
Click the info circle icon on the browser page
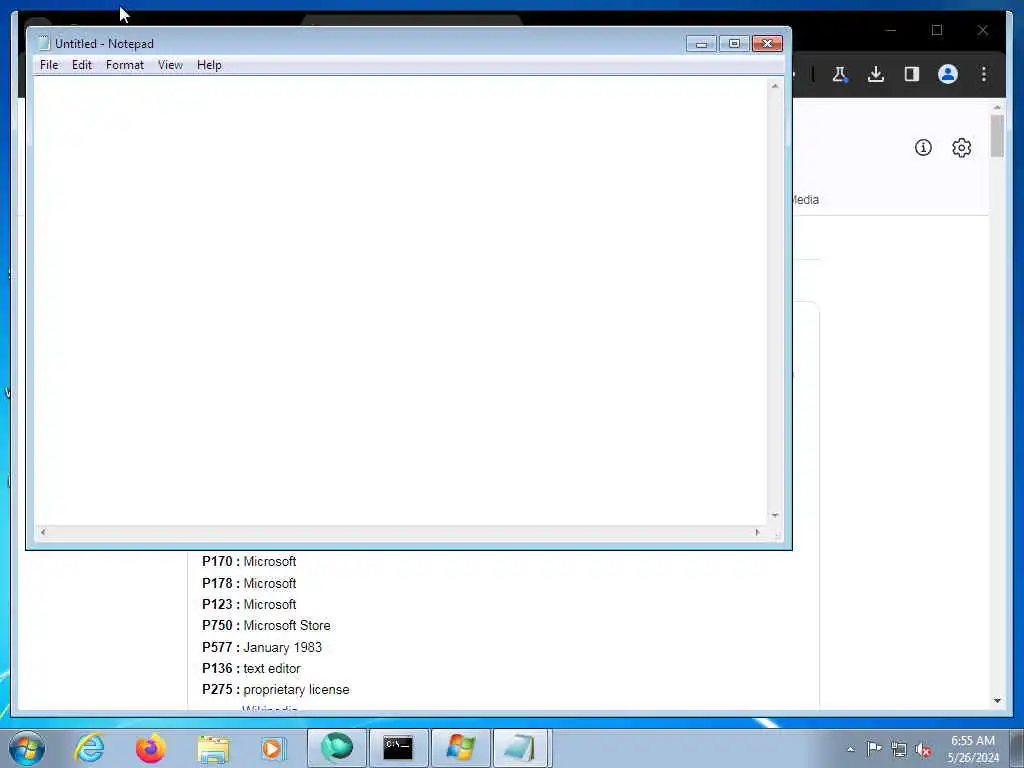(x=923, y=148)
